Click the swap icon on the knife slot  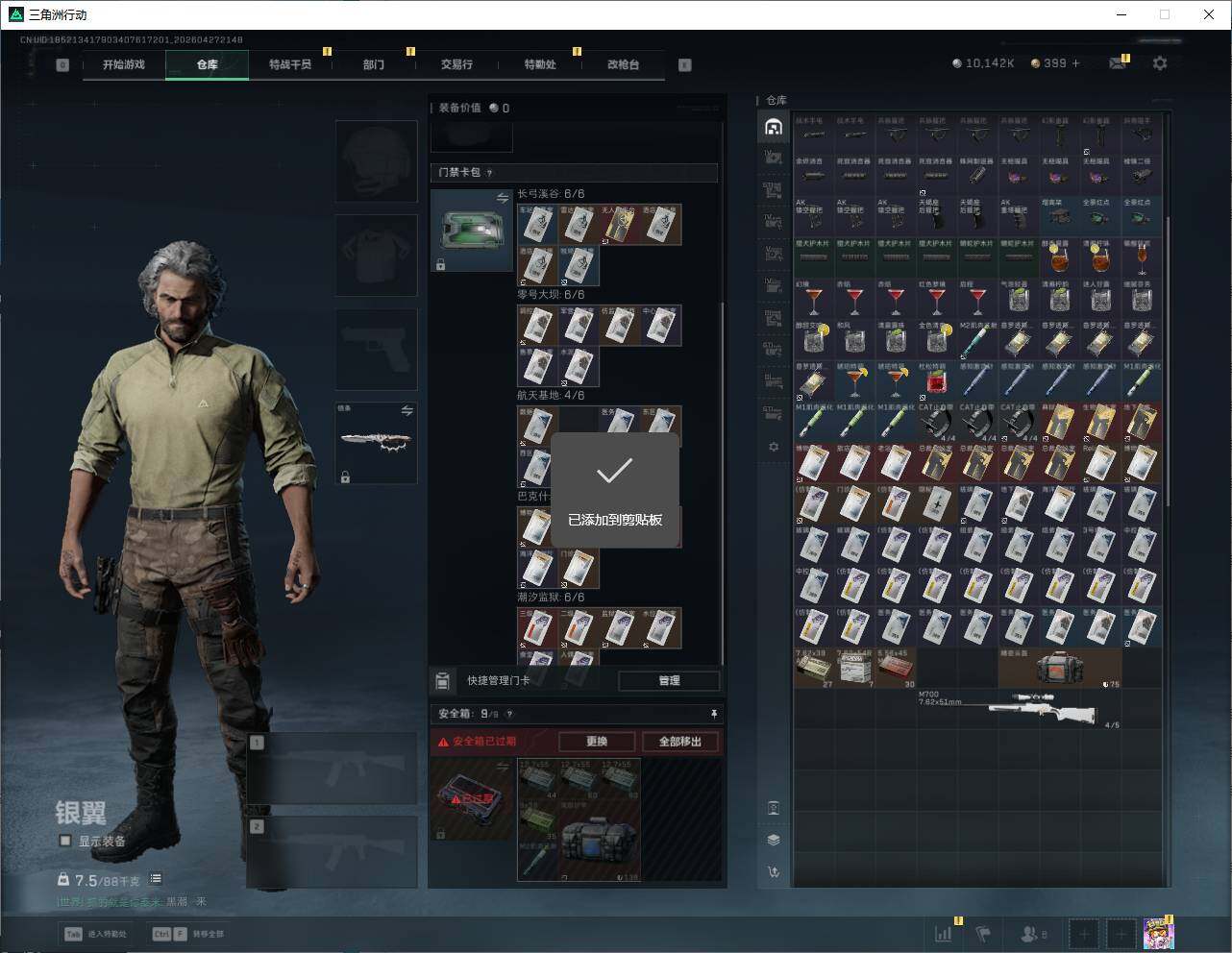407,410
